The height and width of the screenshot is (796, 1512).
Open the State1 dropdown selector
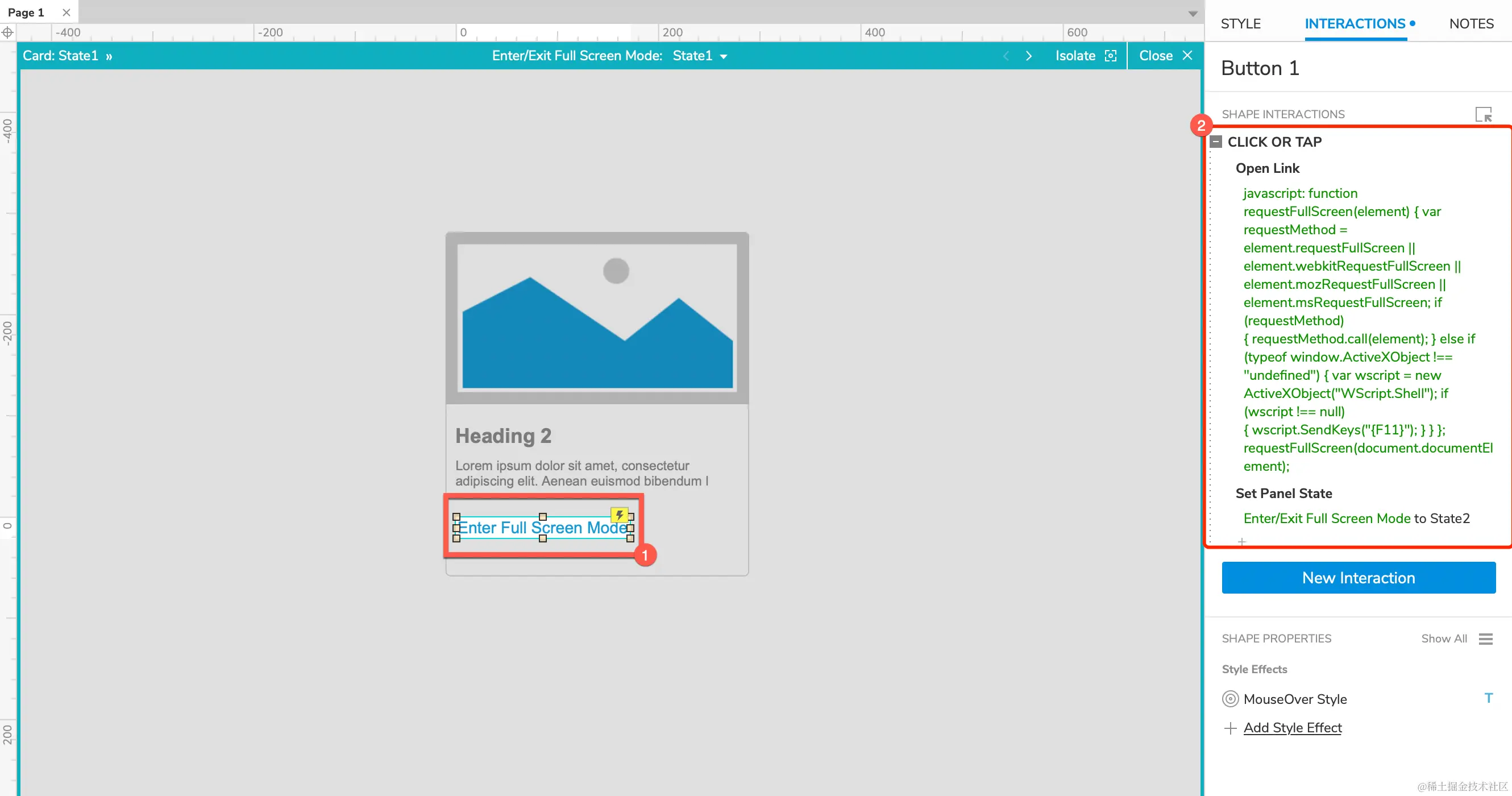700,56
